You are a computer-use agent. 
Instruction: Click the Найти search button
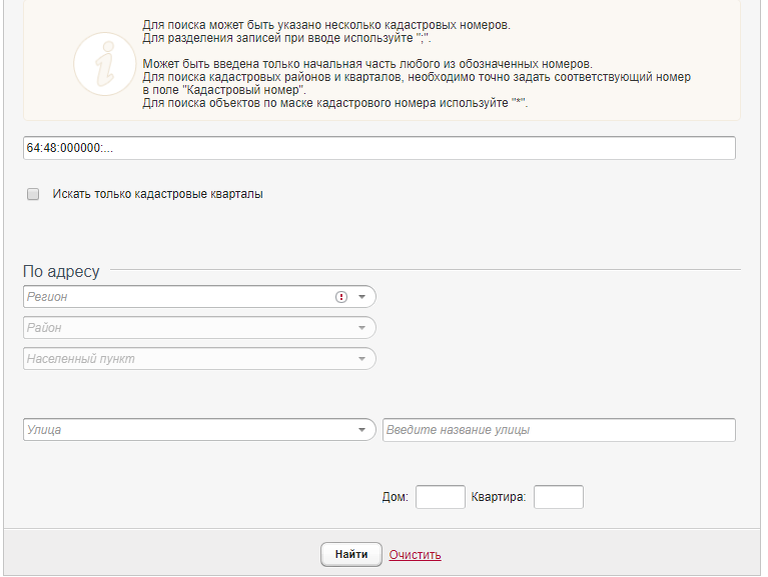351,554
